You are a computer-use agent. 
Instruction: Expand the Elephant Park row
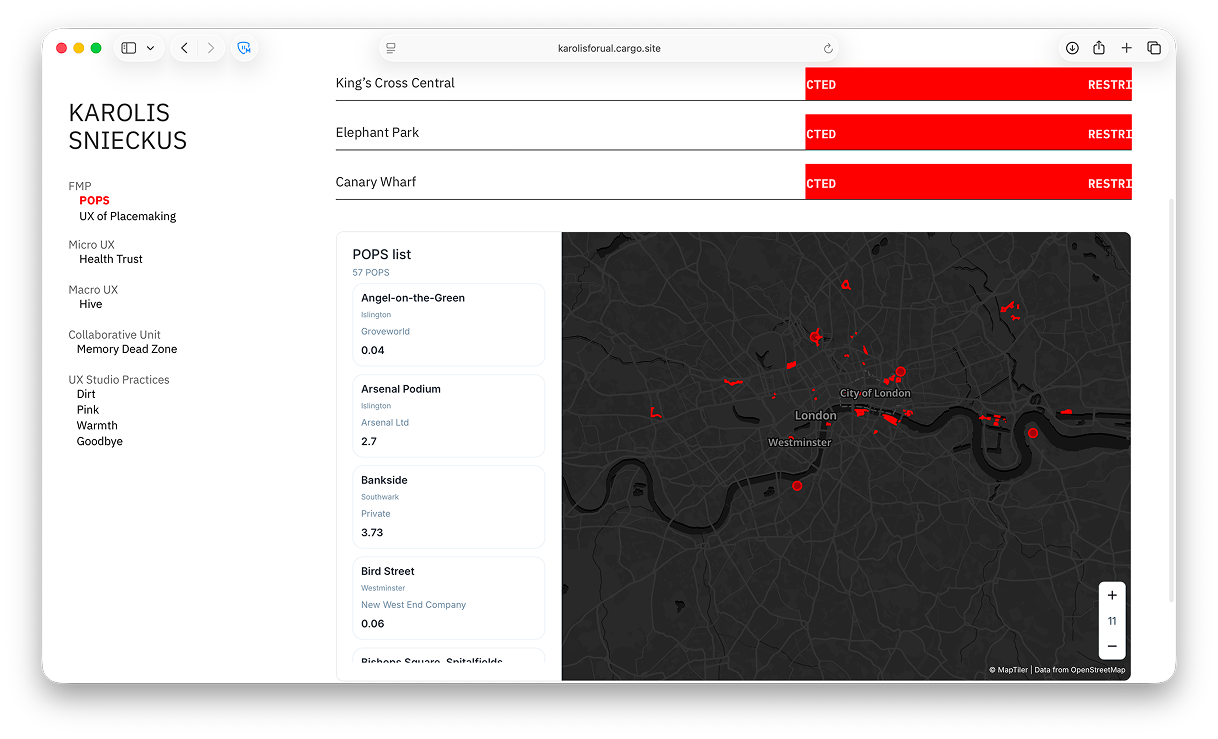734,132
